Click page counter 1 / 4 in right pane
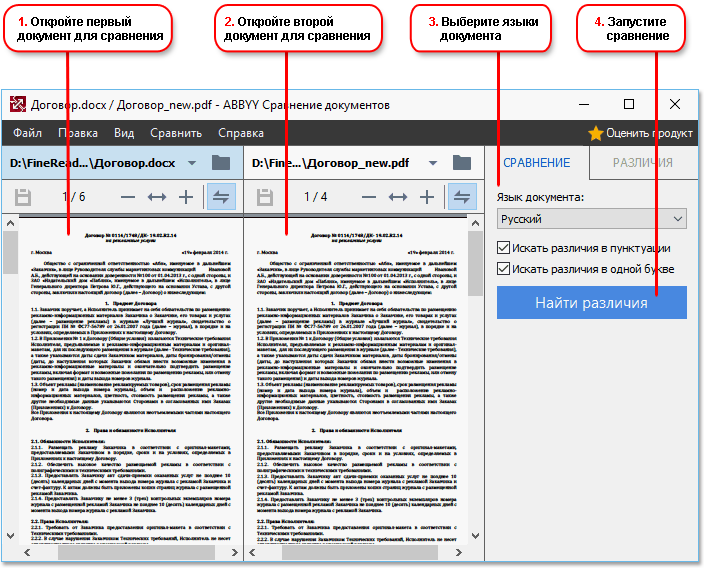The image size is (710, 575). [x=315, y=197]
